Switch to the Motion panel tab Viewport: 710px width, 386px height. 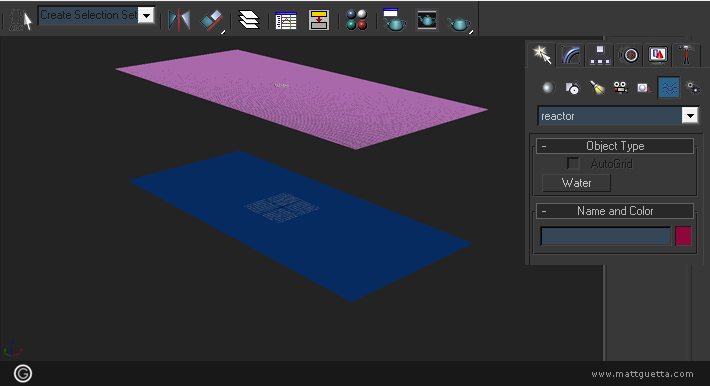(x=629, y=55)
